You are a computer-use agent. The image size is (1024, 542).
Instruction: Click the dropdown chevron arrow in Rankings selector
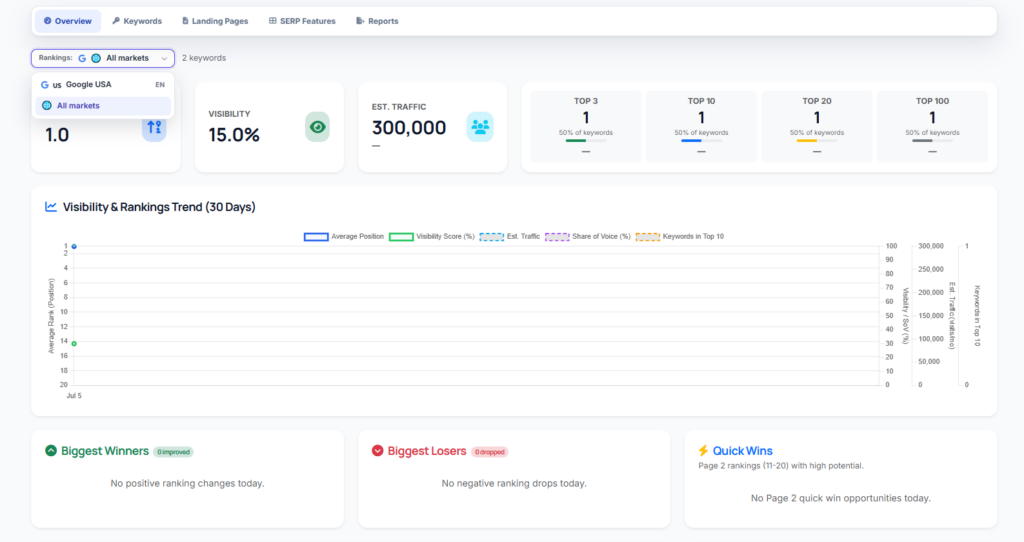pos(164,59)
